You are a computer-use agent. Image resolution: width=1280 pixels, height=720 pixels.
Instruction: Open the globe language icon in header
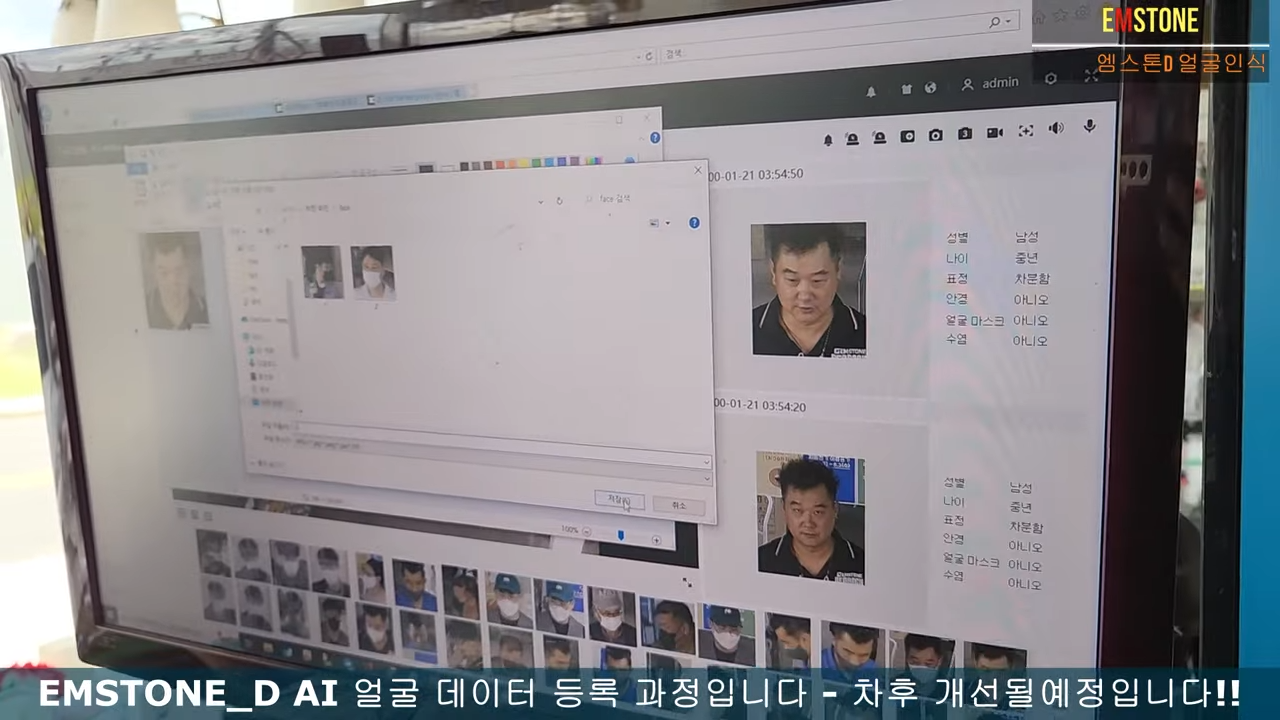[930, 88]
